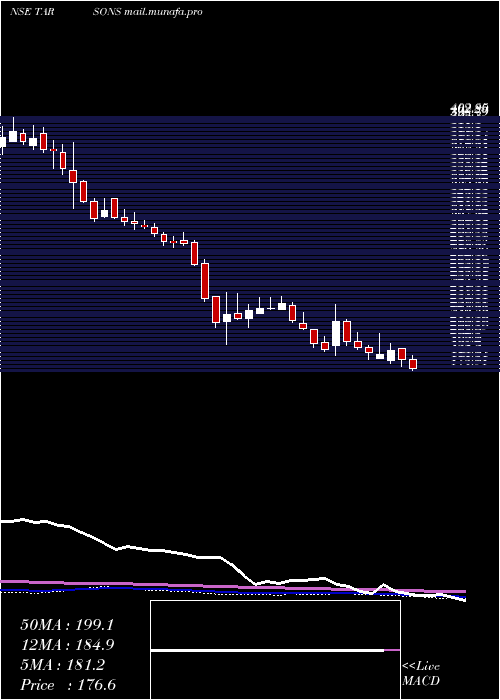The width and height of the screenshot is (500, 700).
Task: Click the '<<Live MACD' label
Action: click(421, 674)
